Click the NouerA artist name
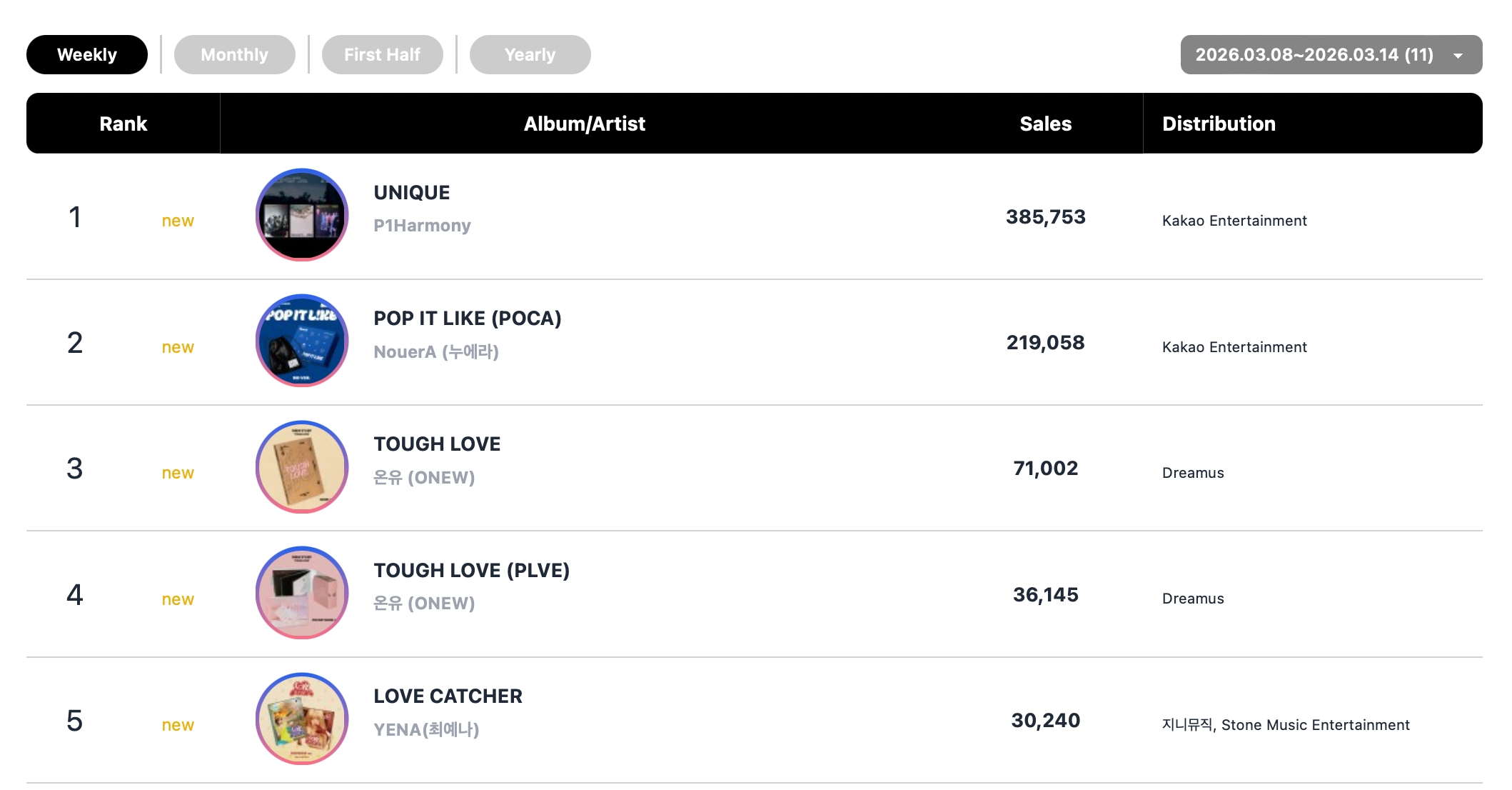This screenshot has height=790, width=1512. pyautogui.click(x=435, y=352)
